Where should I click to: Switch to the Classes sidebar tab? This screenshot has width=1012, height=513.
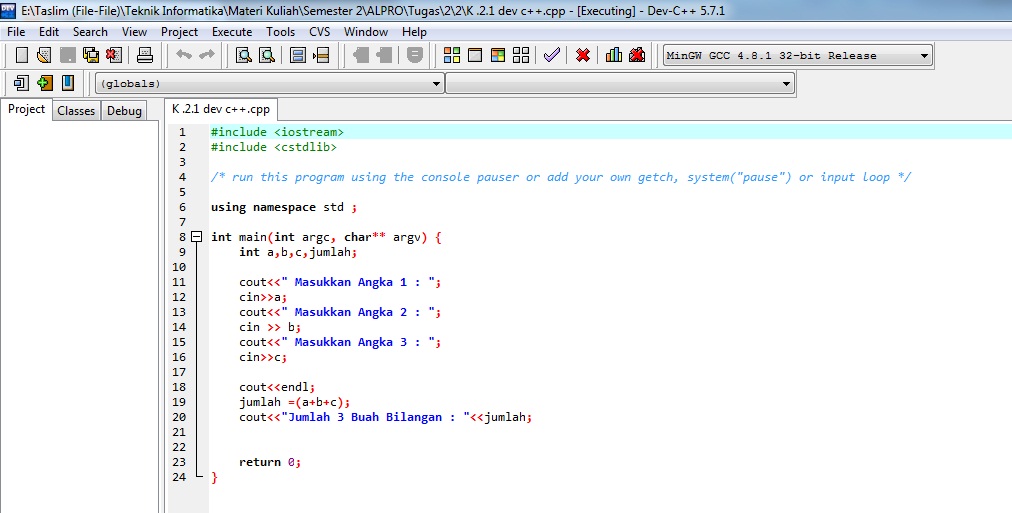76,110
